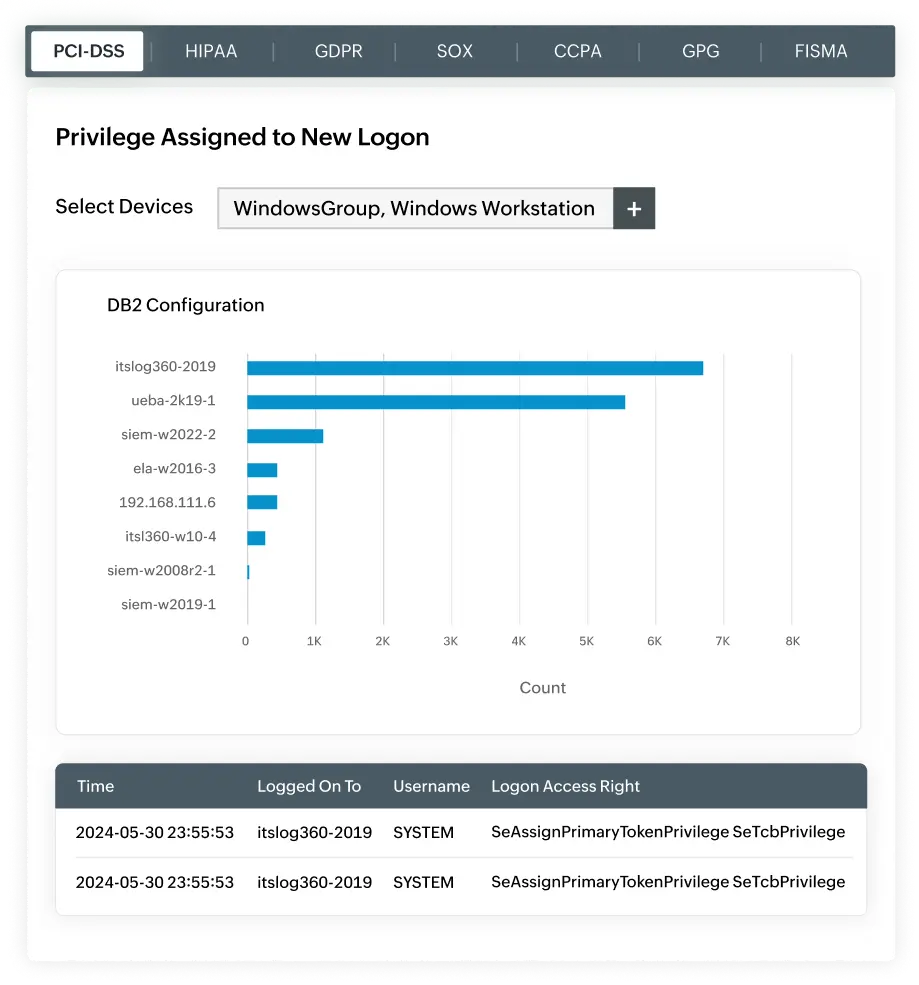Open the Select Devices dropdown
This screenshot has width=919, height=985.
click(413, 208)
